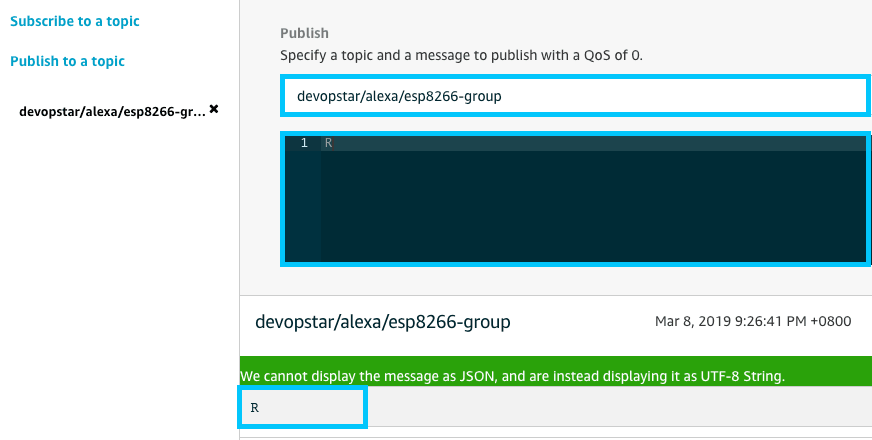The width and height of the screenshot is (872, 440).
Task: Click the Publish section heading
Action: click(x=304, y=33)
